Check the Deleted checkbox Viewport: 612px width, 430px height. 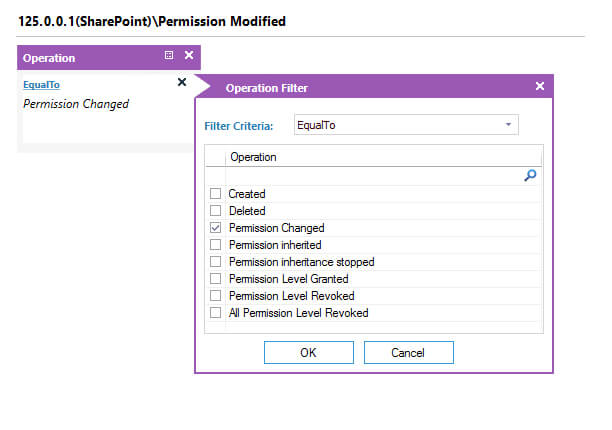point(215,211)
